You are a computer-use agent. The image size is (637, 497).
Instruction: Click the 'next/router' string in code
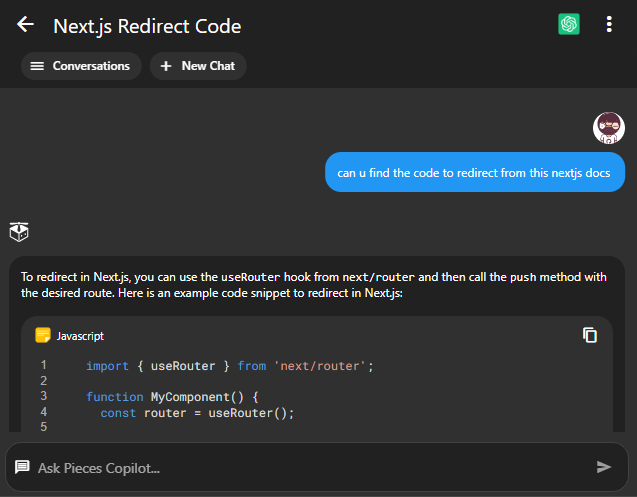pos(321,366)
